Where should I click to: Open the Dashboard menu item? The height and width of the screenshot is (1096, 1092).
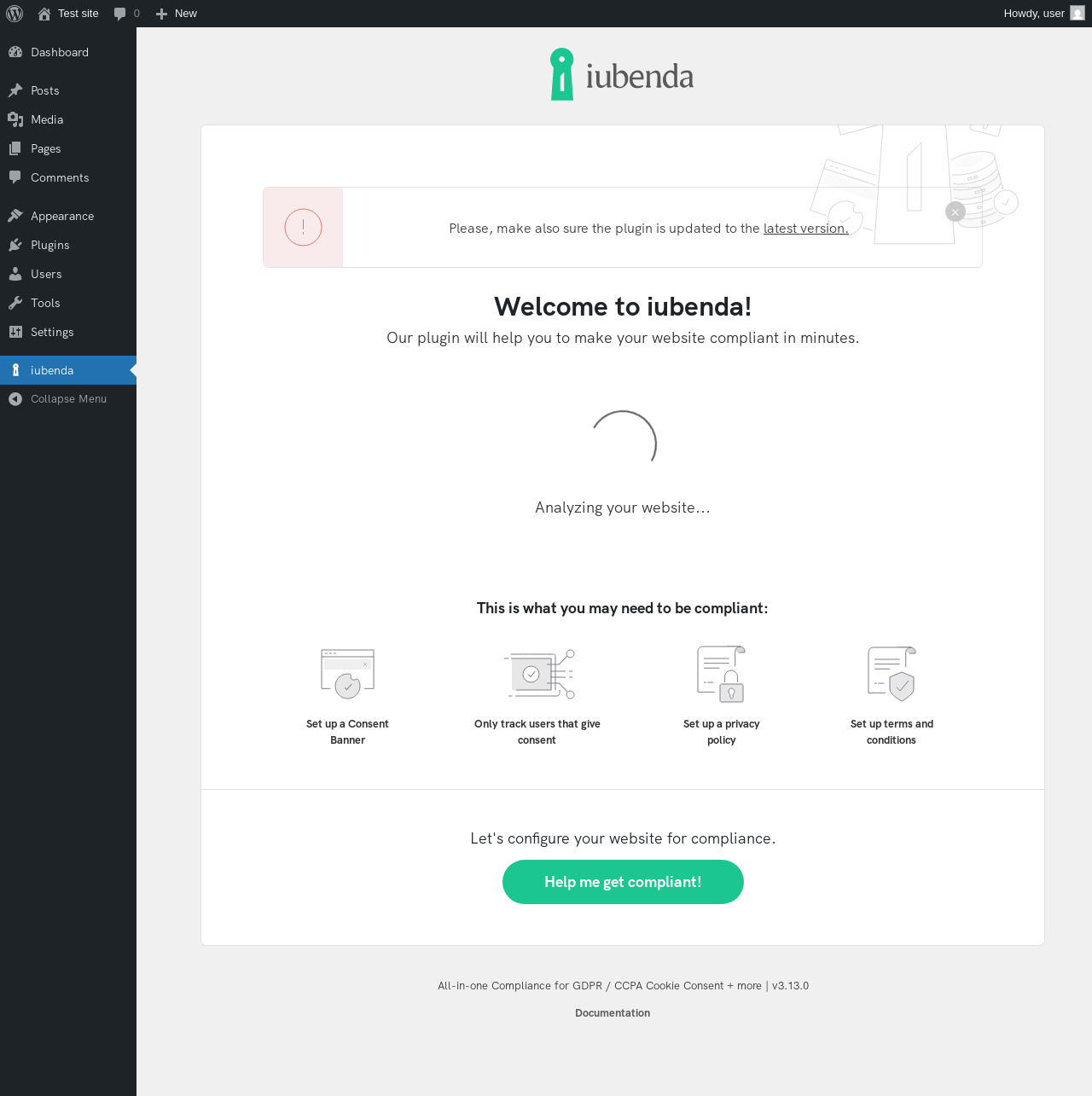[68, 52]
